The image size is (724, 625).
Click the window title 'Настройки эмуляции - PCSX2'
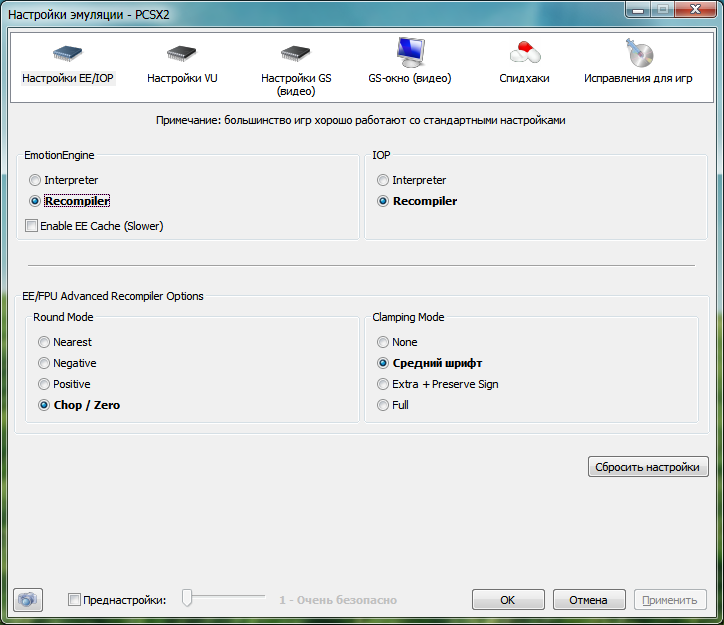89,15
